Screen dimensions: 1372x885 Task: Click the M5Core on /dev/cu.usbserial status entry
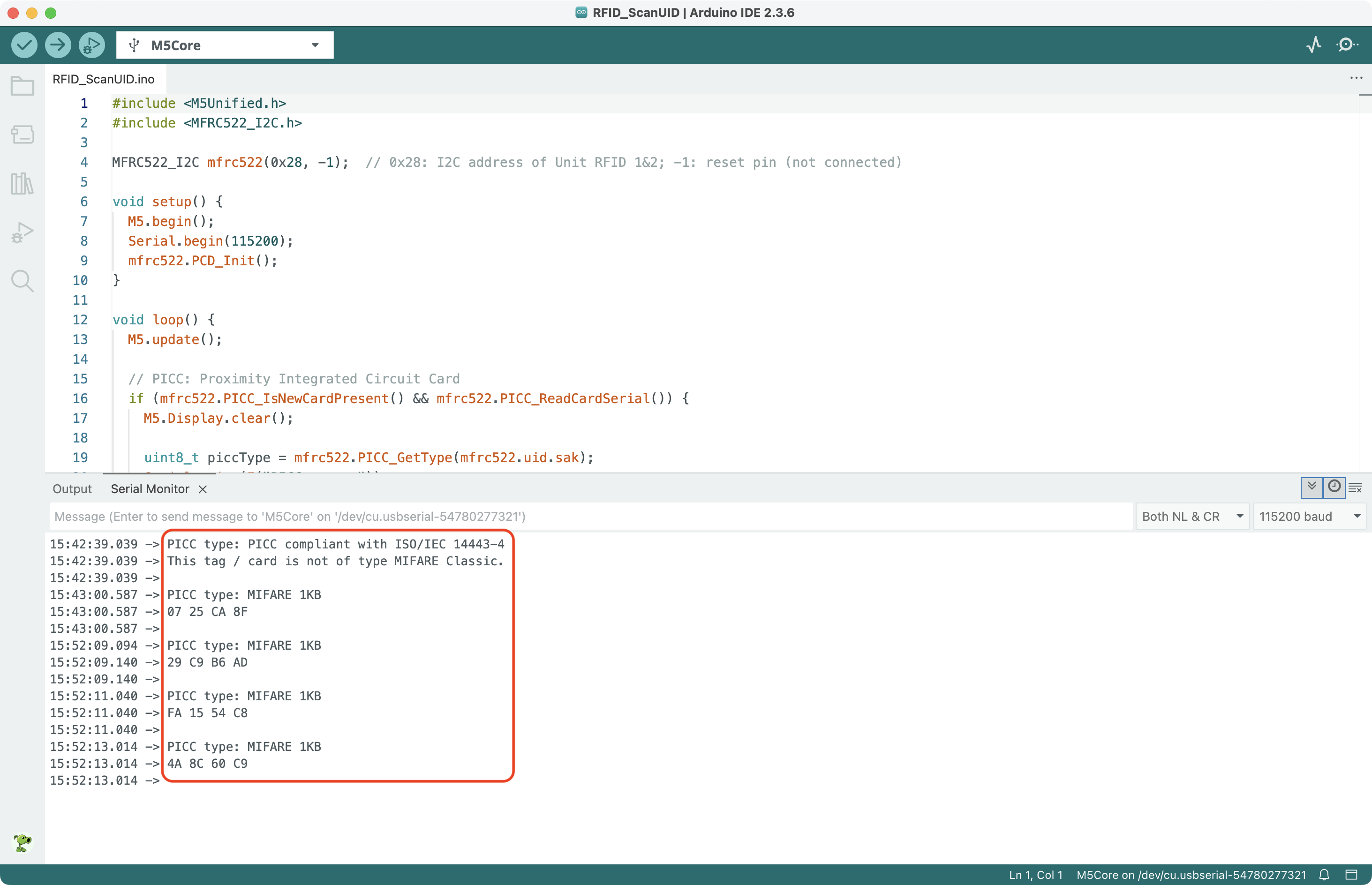coord(1191,875)
